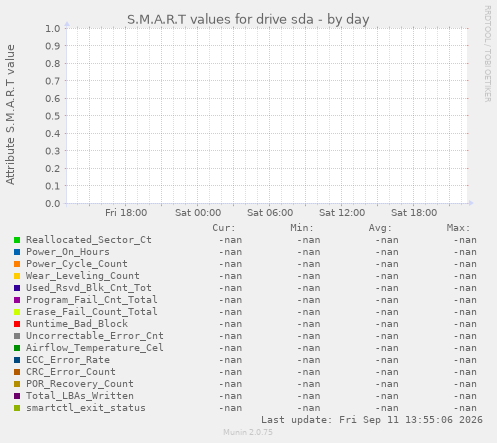The image size is (497, 443).
Task: Click the 0.0 y-axis tick label
Action: (53, 203)
